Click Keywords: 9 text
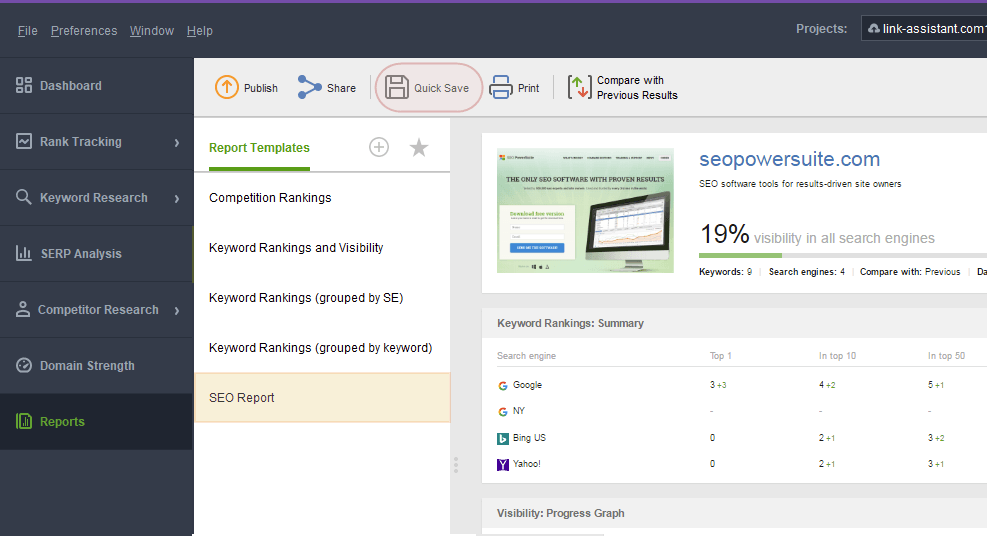 tap(725, 272)
